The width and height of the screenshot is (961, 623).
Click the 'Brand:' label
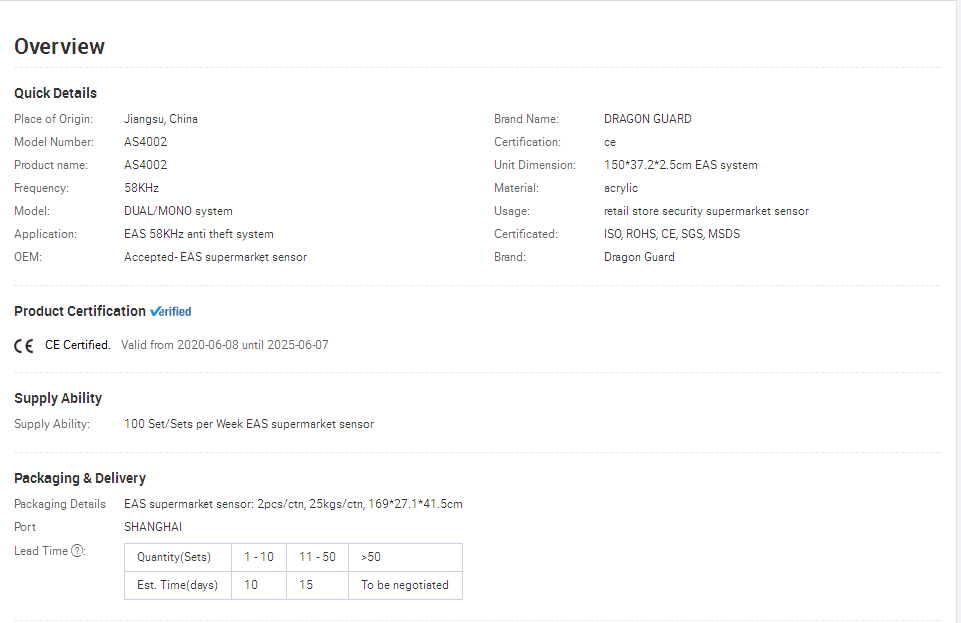(x=510, y=257)
